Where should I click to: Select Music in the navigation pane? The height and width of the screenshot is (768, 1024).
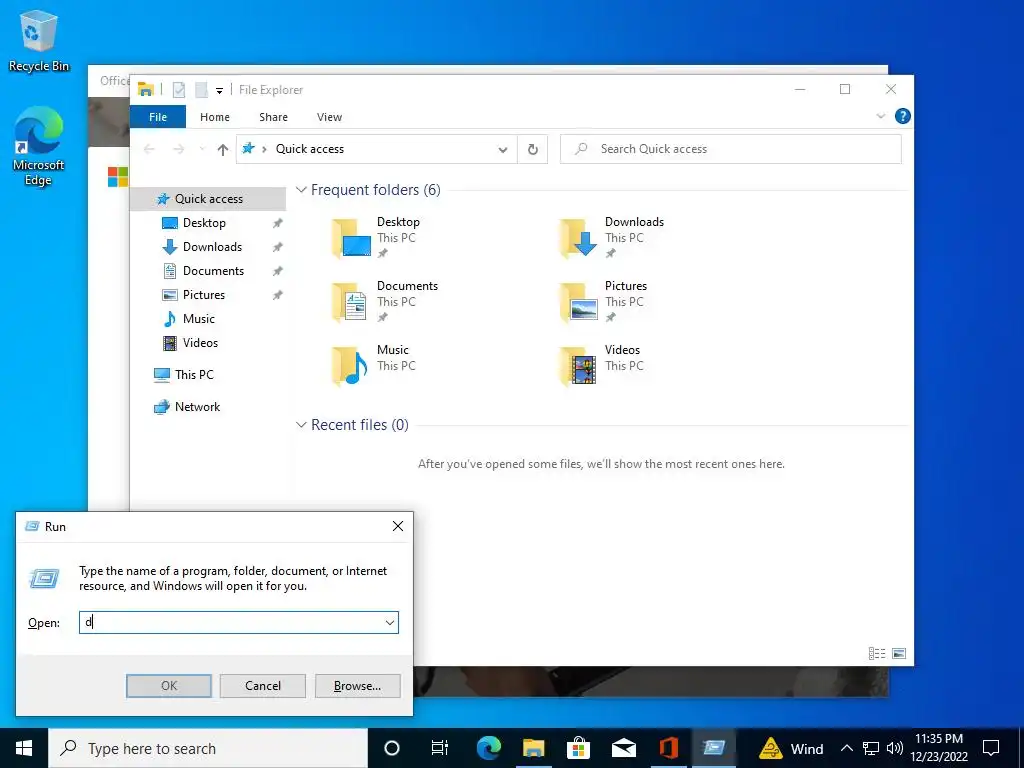click(x=199, y=319)
